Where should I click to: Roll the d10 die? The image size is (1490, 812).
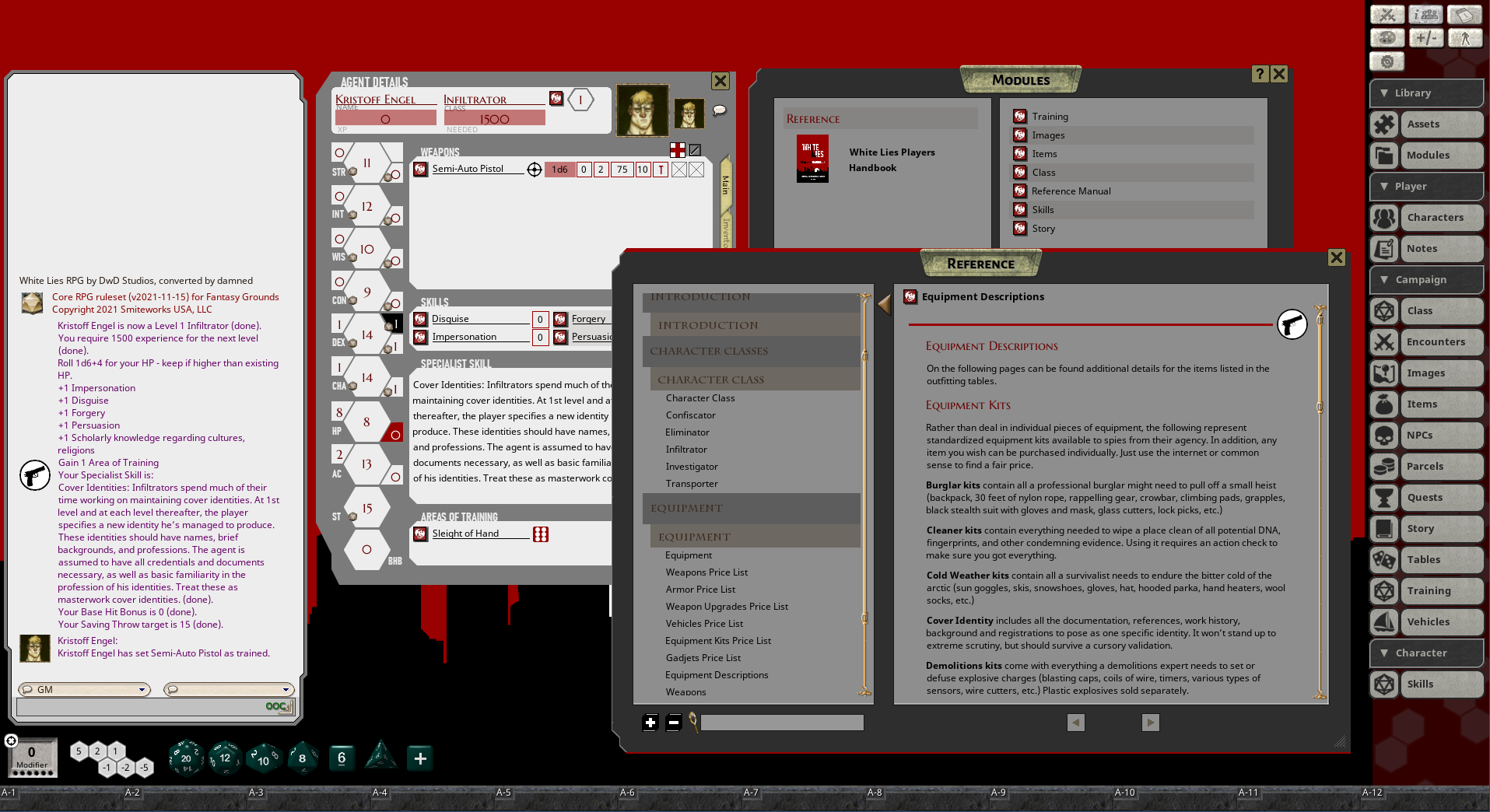[x=263, y=758]
